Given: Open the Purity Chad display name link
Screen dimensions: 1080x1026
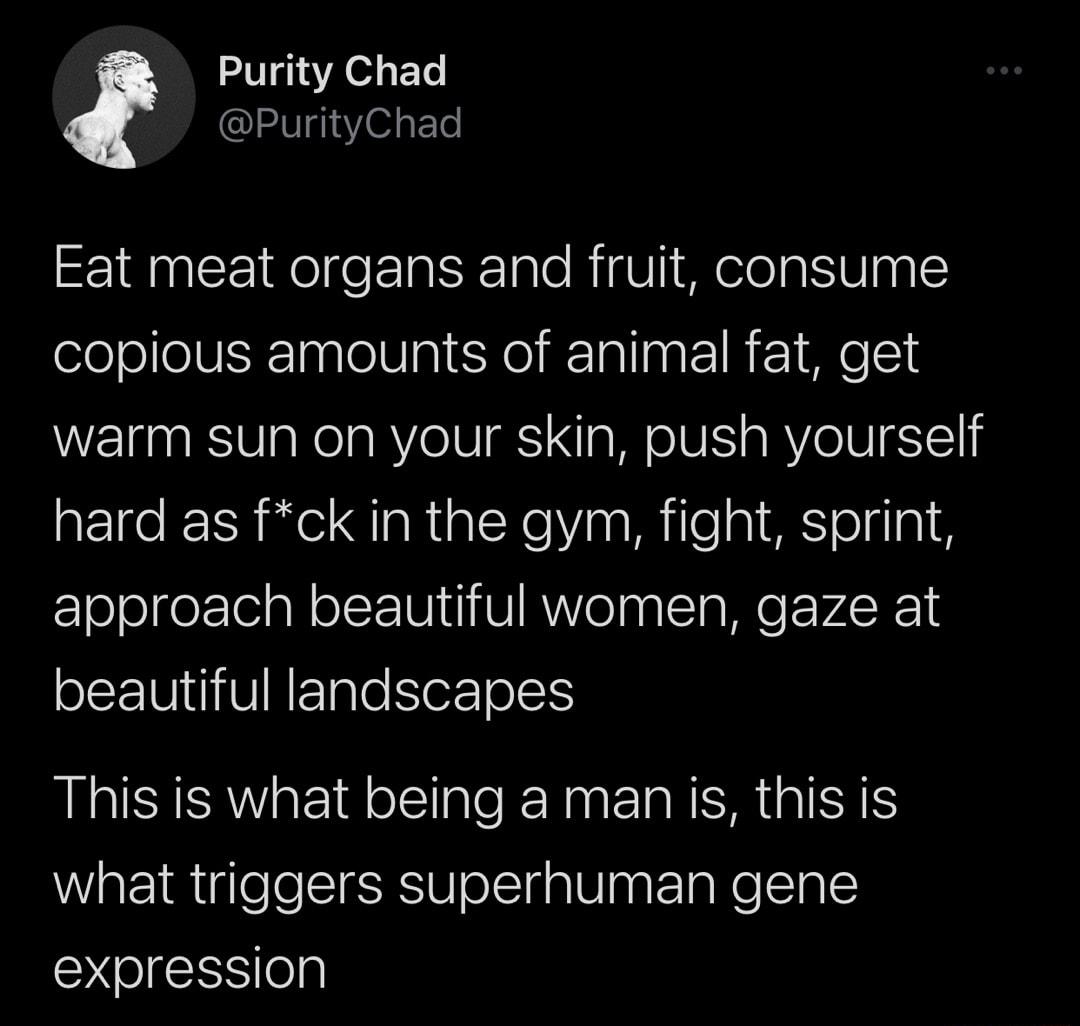Looking at the screenshot, I should tap(331, 71).
